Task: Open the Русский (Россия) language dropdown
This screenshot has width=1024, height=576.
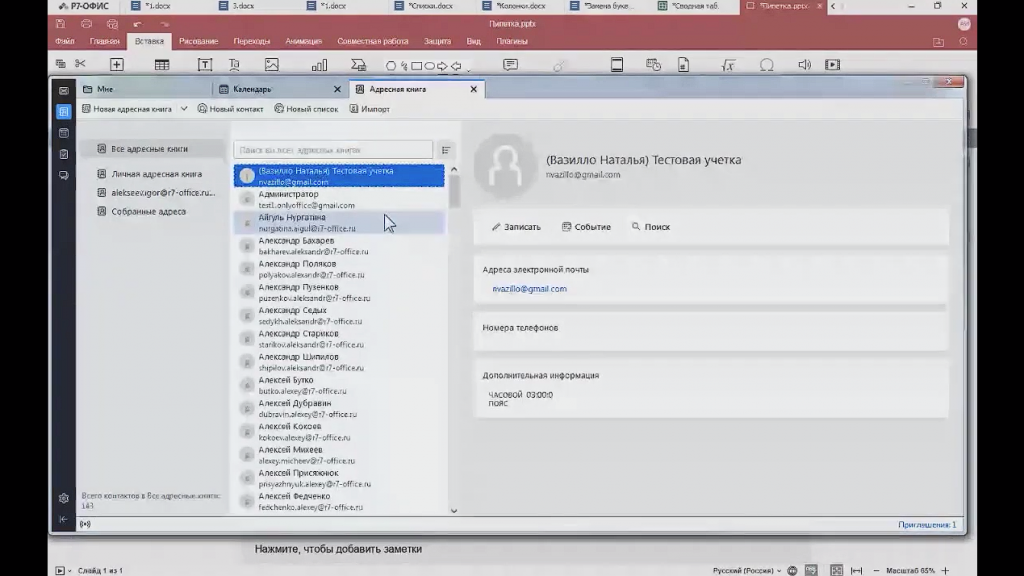Action: pyautogui.click(x=746, y=570)
